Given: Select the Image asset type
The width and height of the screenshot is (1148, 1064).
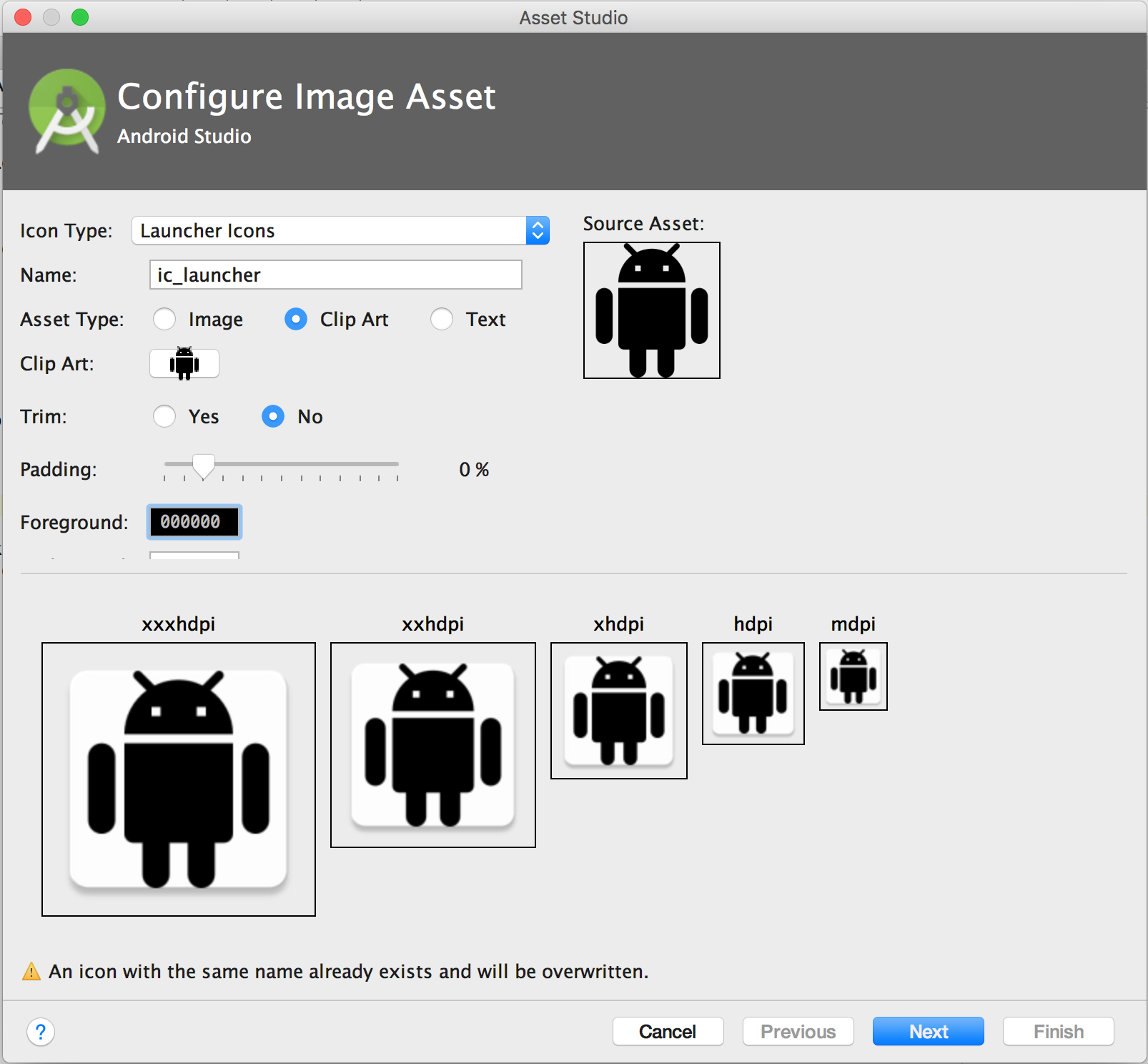Looking at the screenshot, I should [164, 320].
